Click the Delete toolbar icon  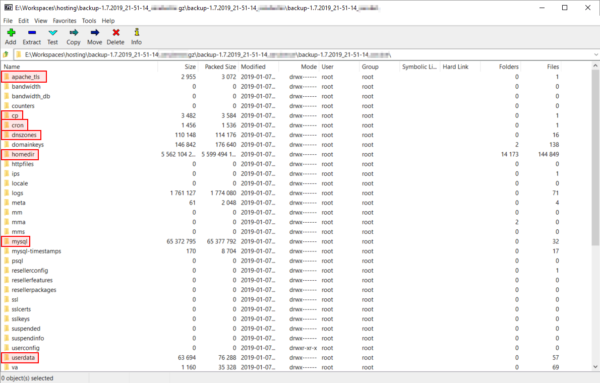[x=116, y=33]
